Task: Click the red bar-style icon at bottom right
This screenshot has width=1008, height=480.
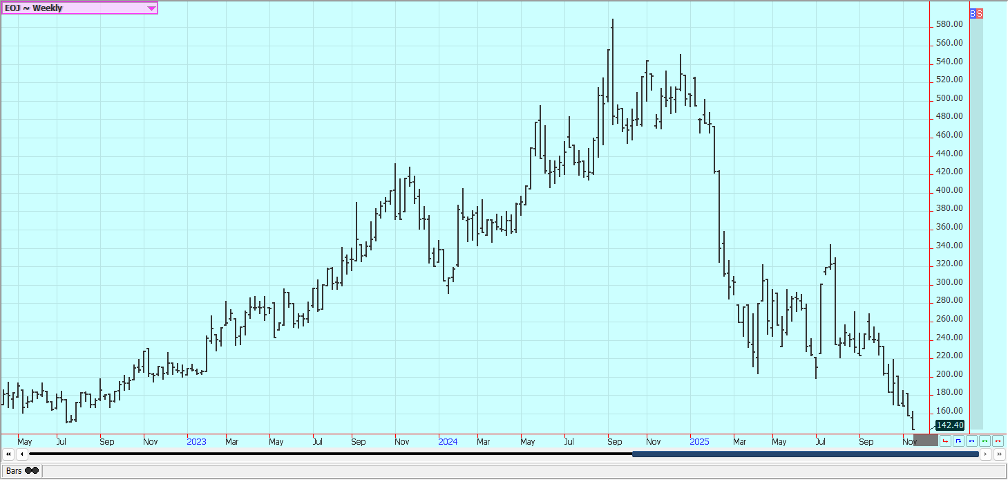Action: (x=946, y=440)
